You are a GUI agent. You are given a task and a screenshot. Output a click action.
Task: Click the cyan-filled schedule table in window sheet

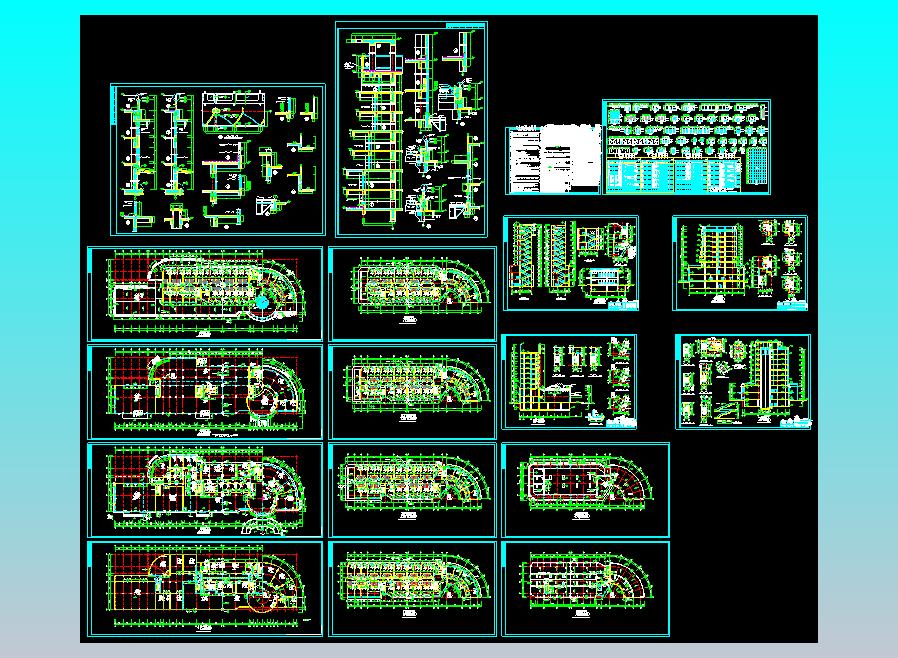click(x=675, y=176)
